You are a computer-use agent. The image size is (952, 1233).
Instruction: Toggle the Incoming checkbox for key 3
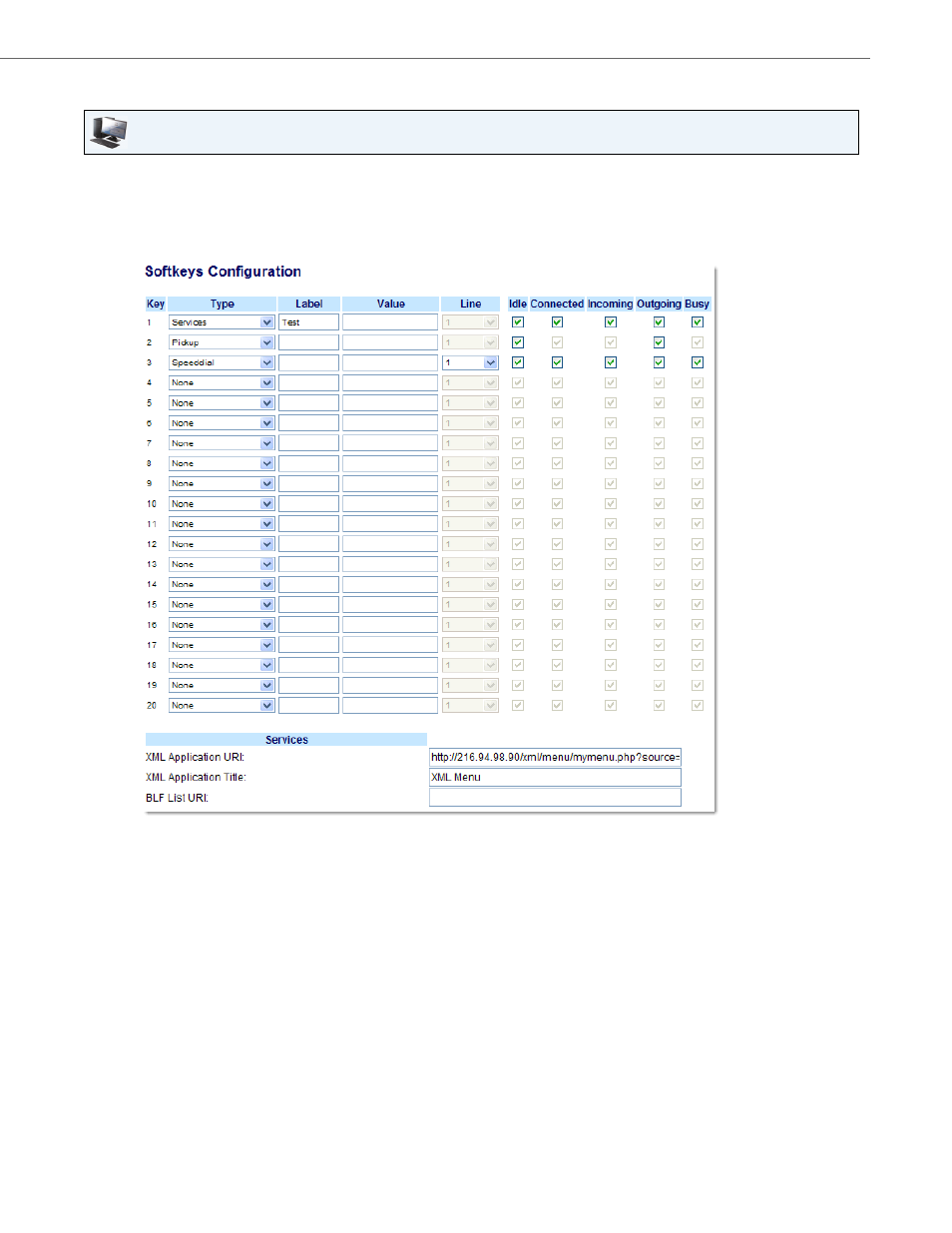pos(611,362)
